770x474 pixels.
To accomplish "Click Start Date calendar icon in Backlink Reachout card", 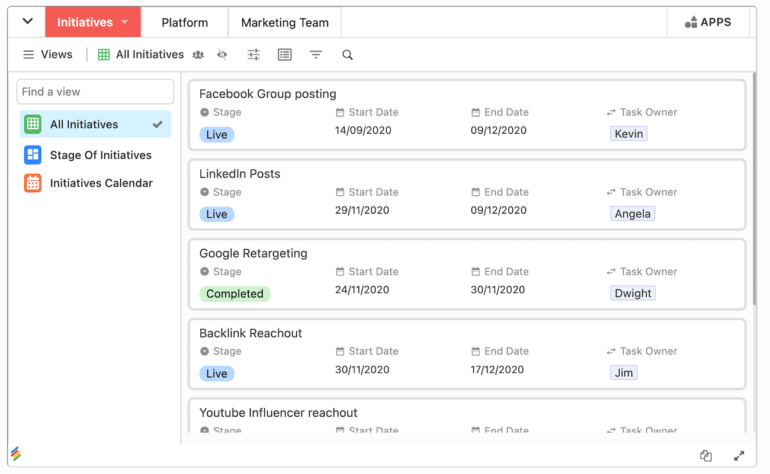I will coord(340,351).
